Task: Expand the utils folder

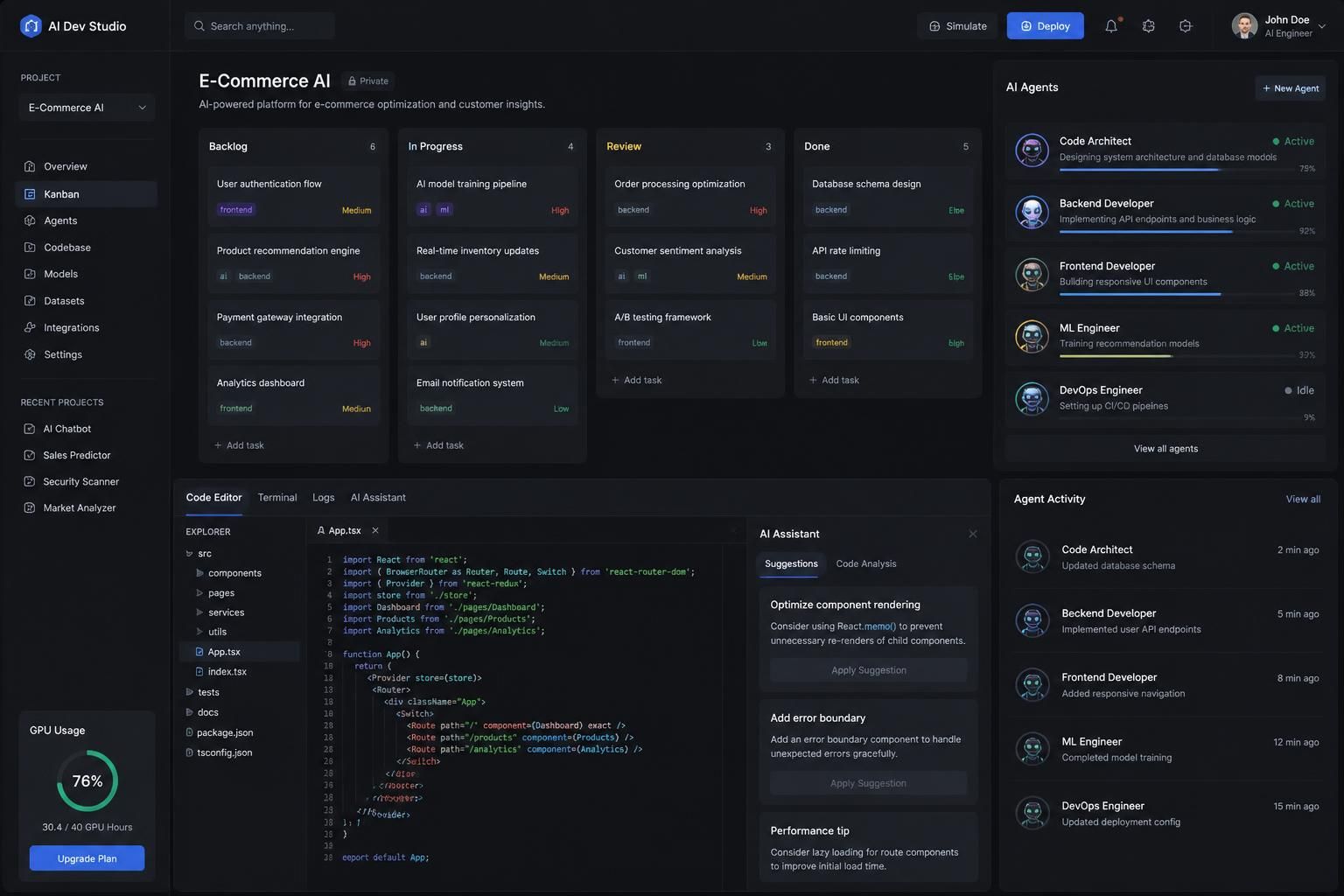Action: pyautogui.click(x=199, y=632)
